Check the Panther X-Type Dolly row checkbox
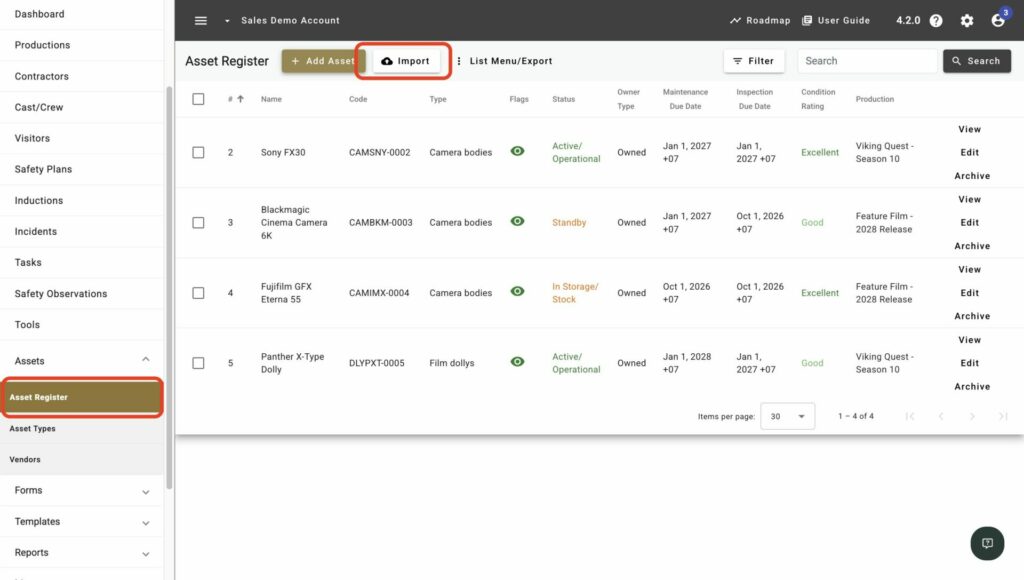Viewport: 1024px width, 580px height. click(x=198, y=363)
